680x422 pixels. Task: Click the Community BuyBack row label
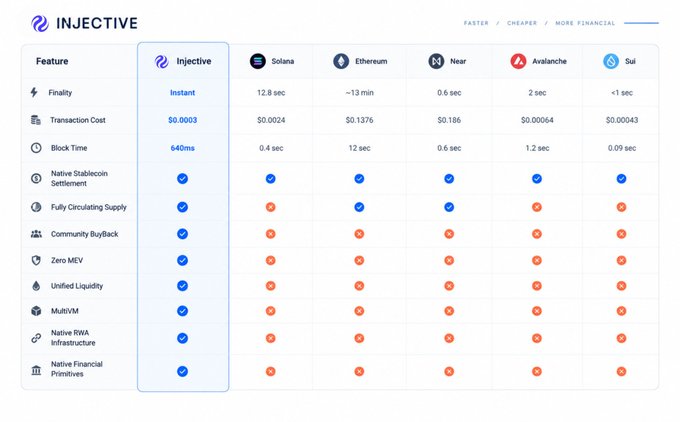tap(85, 234)
